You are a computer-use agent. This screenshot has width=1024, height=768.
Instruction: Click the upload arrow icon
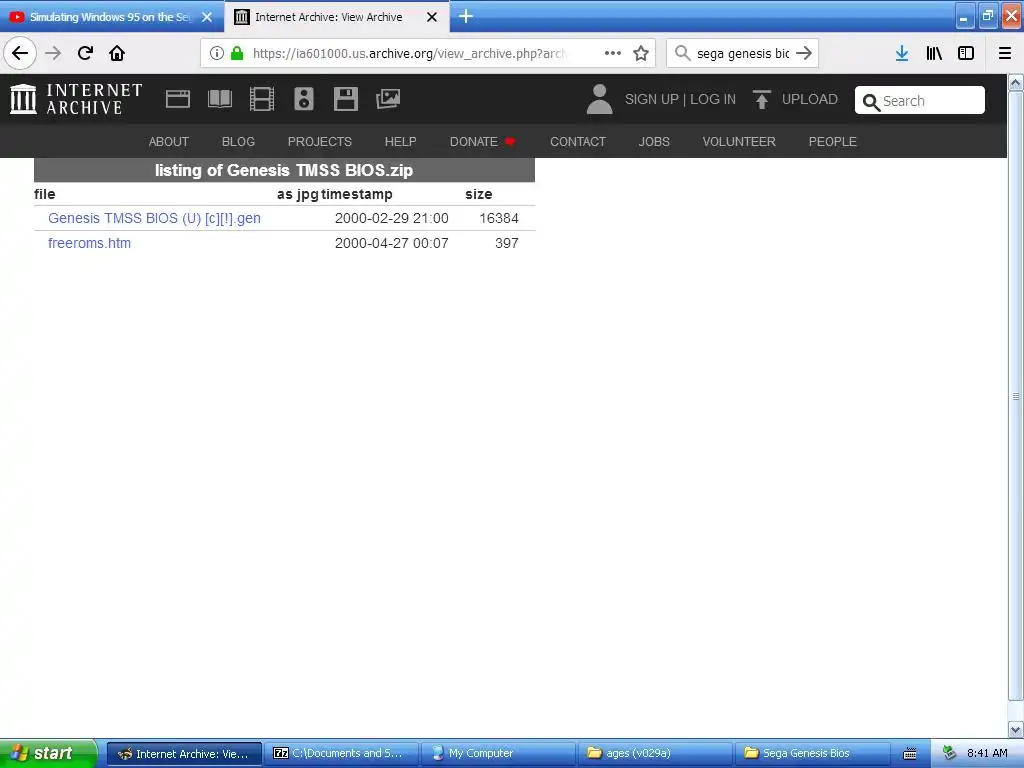click(x=761, y=99)
